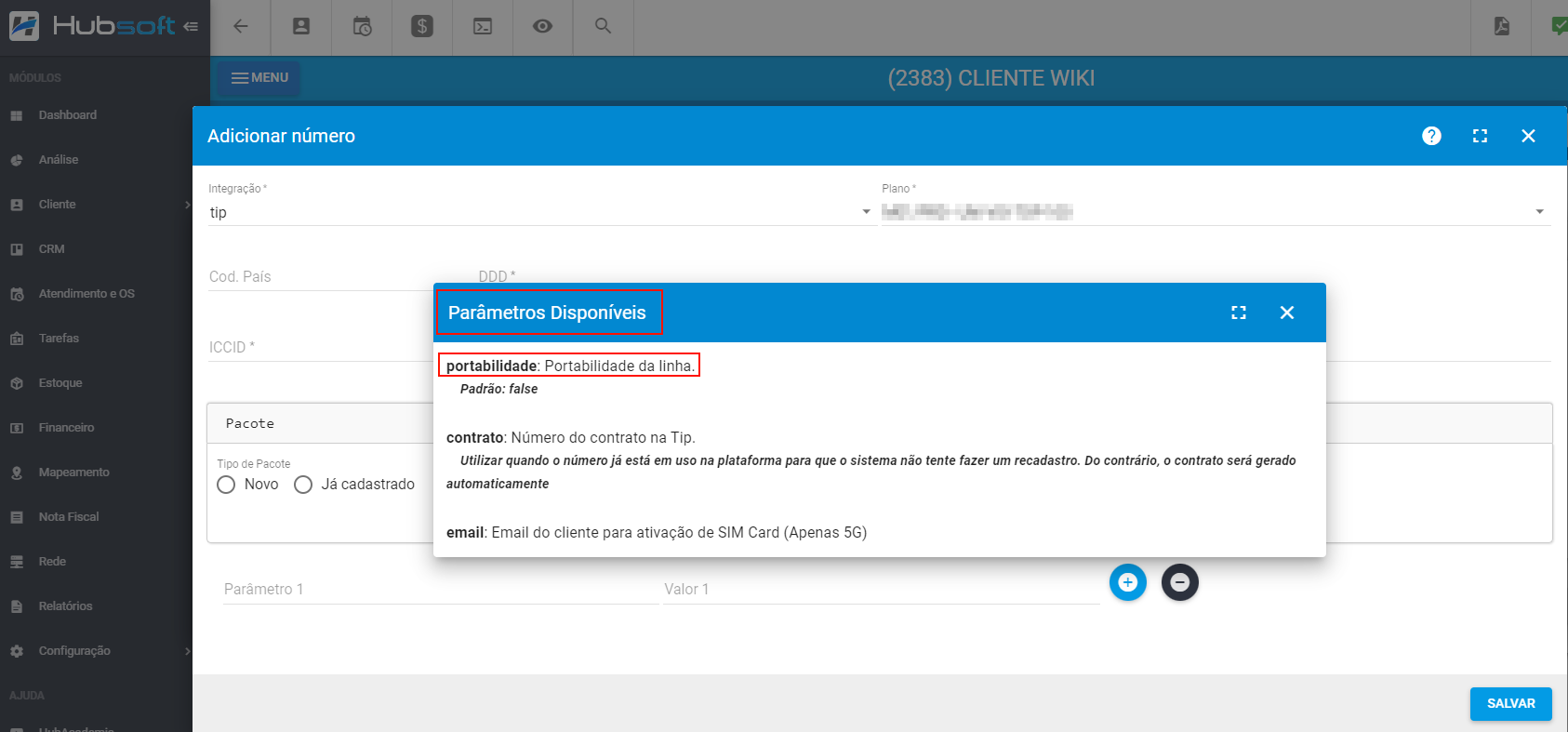The height and width of the screenshot is (732, 1568).
Task: Close the Adicionar número dialog
Action: tap(1528, 136)
